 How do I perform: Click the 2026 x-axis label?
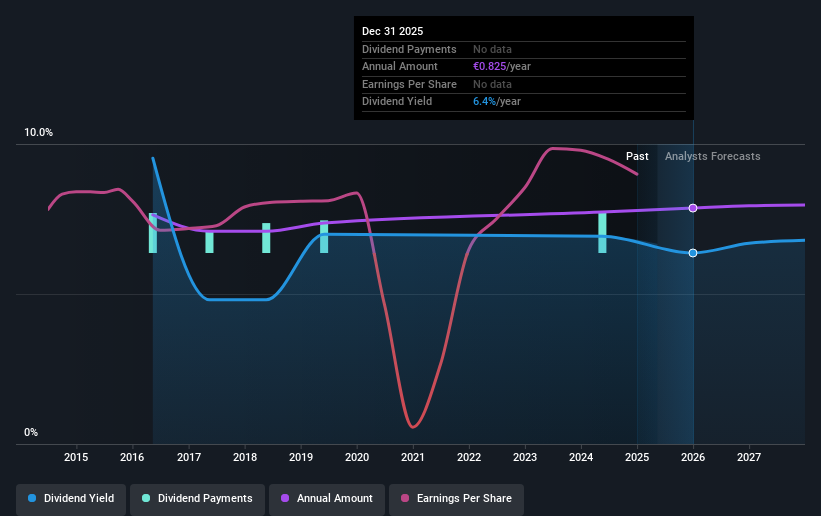[693, 457]
